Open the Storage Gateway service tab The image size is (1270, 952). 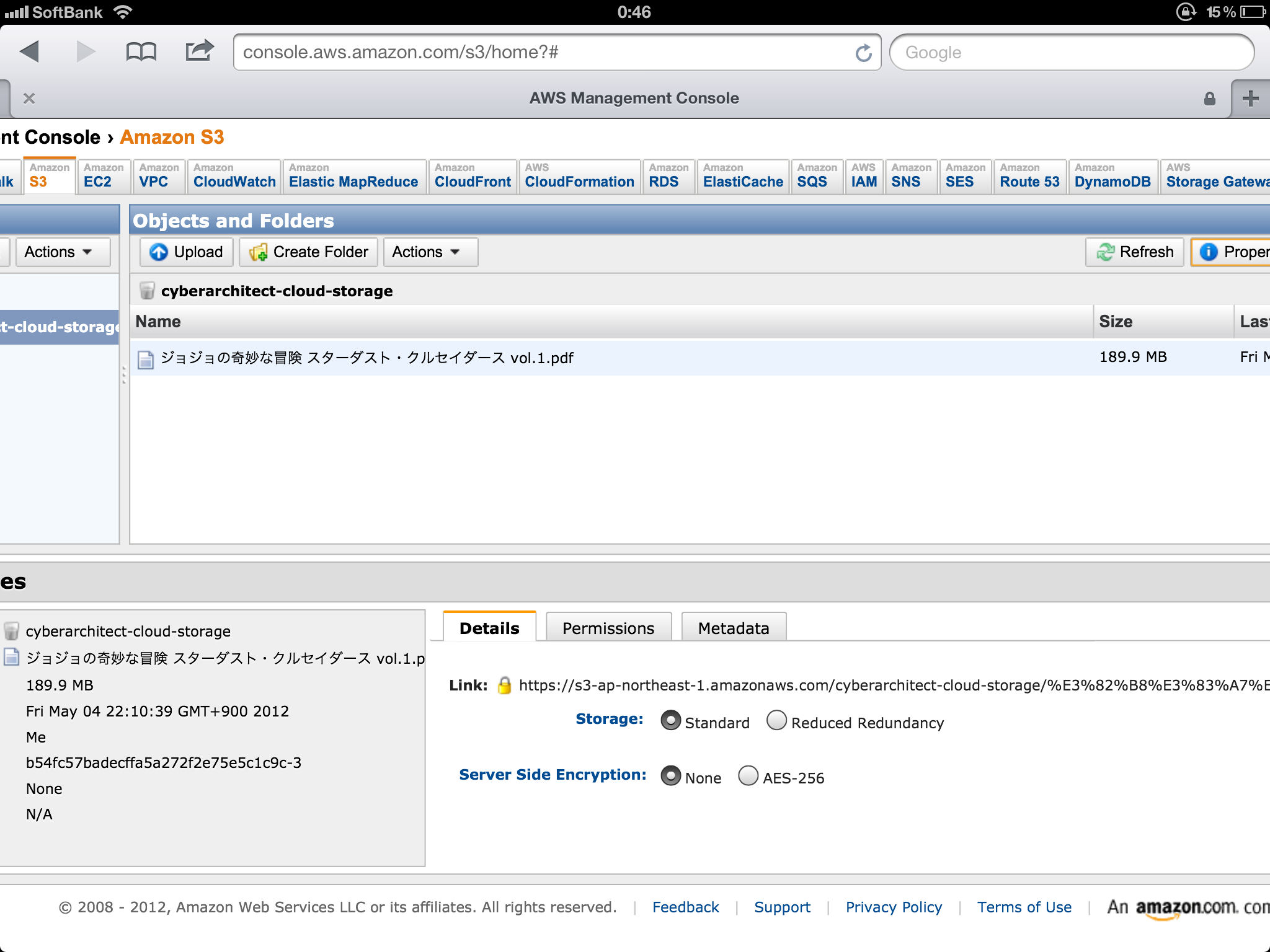[x=1215, y=176]
